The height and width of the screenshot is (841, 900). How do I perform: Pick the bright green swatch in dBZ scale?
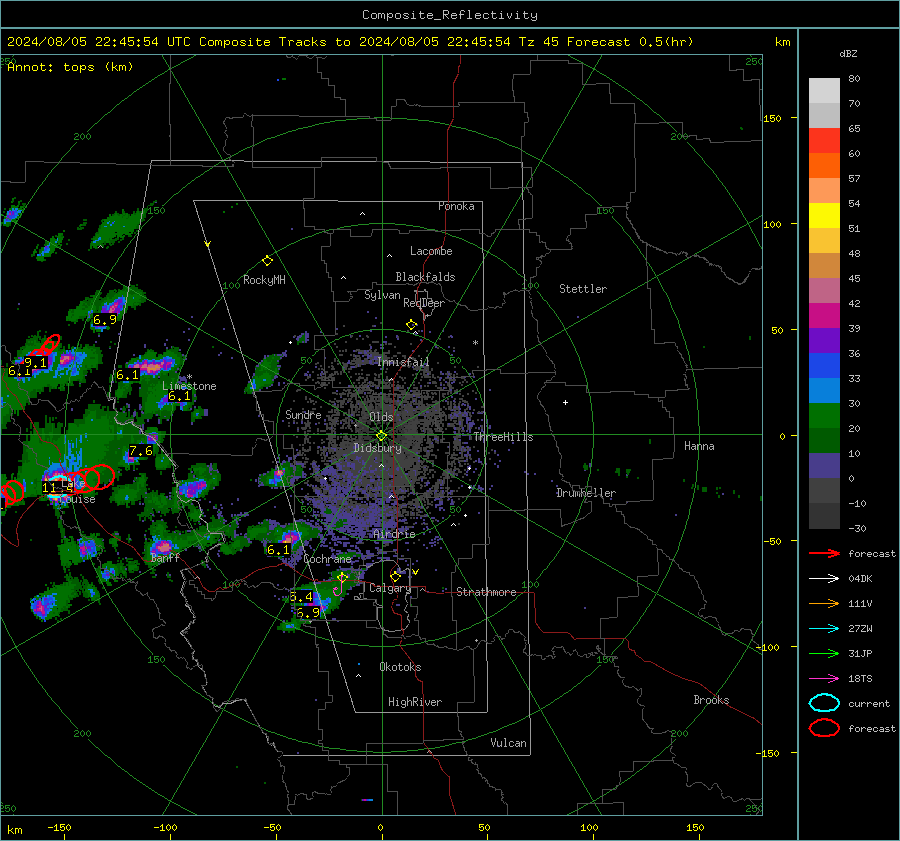(824, 416)
